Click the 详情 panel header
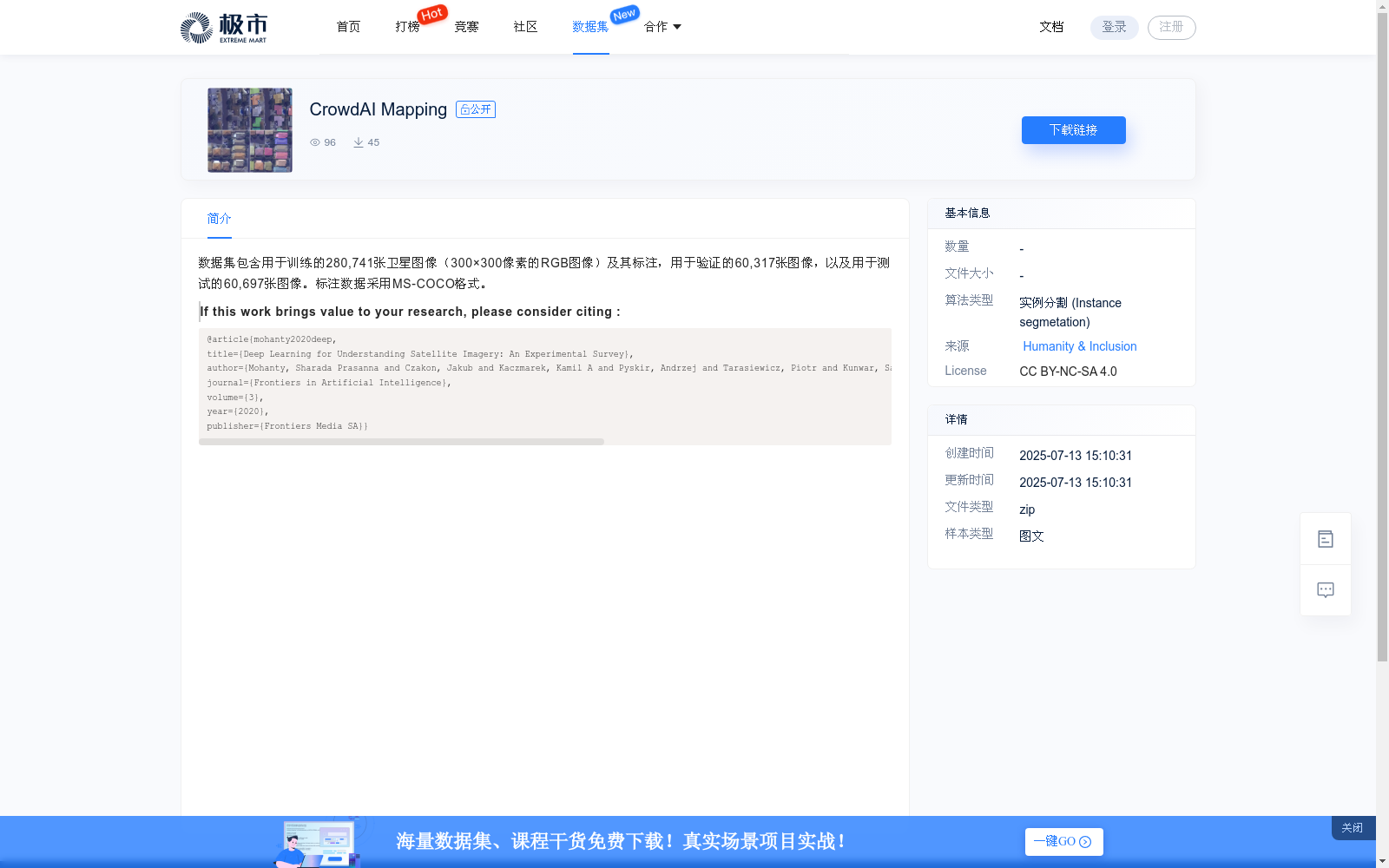Viewport: 1389px width, 868px height. pyautogui.click(x=1062, y=420)
